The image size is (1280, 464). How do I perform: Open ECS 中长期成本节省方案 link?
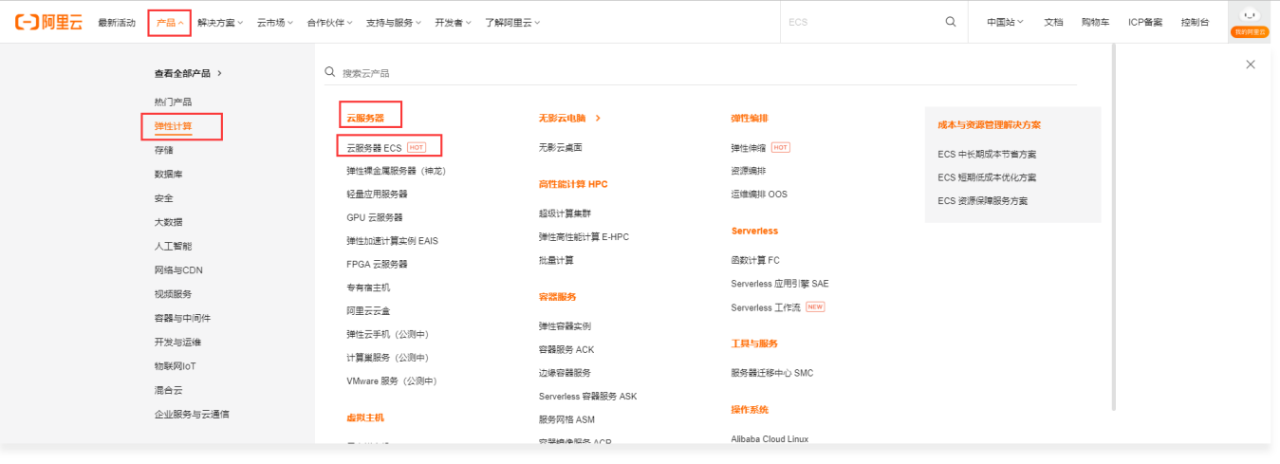click(987, 154)
